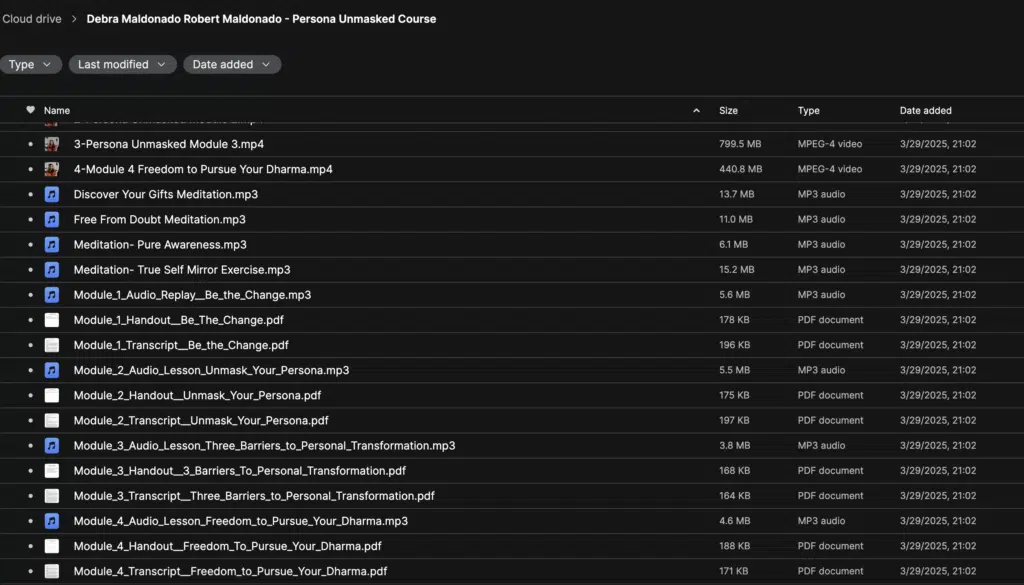
Task: Click the audio icon of Module_4_Audio_Lesson_Freedom file
Action: (52, 521)
